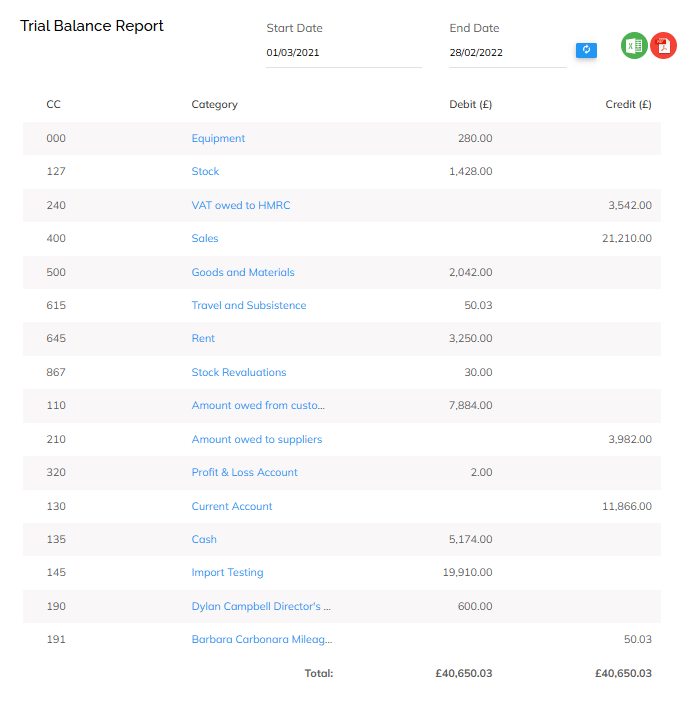Click the End Date field

click(x=507, y=52)
